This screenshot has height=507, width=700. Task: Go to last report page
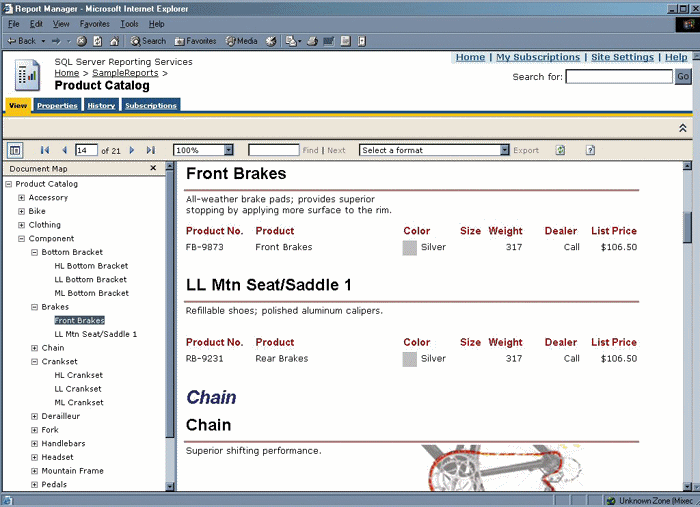click(151, 150)
